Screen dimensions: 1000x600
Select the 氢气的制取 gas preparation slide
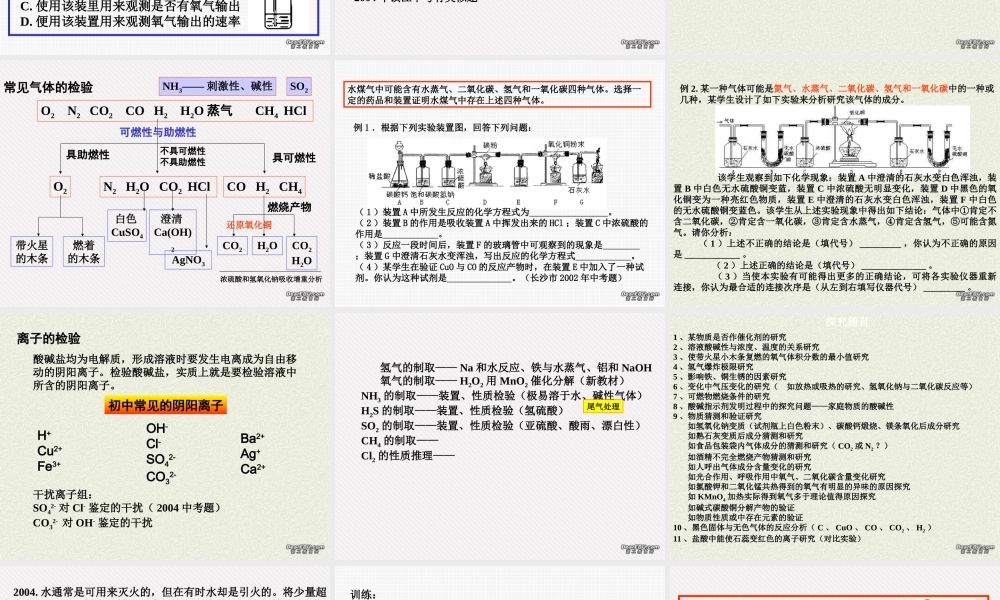(499, 436)
